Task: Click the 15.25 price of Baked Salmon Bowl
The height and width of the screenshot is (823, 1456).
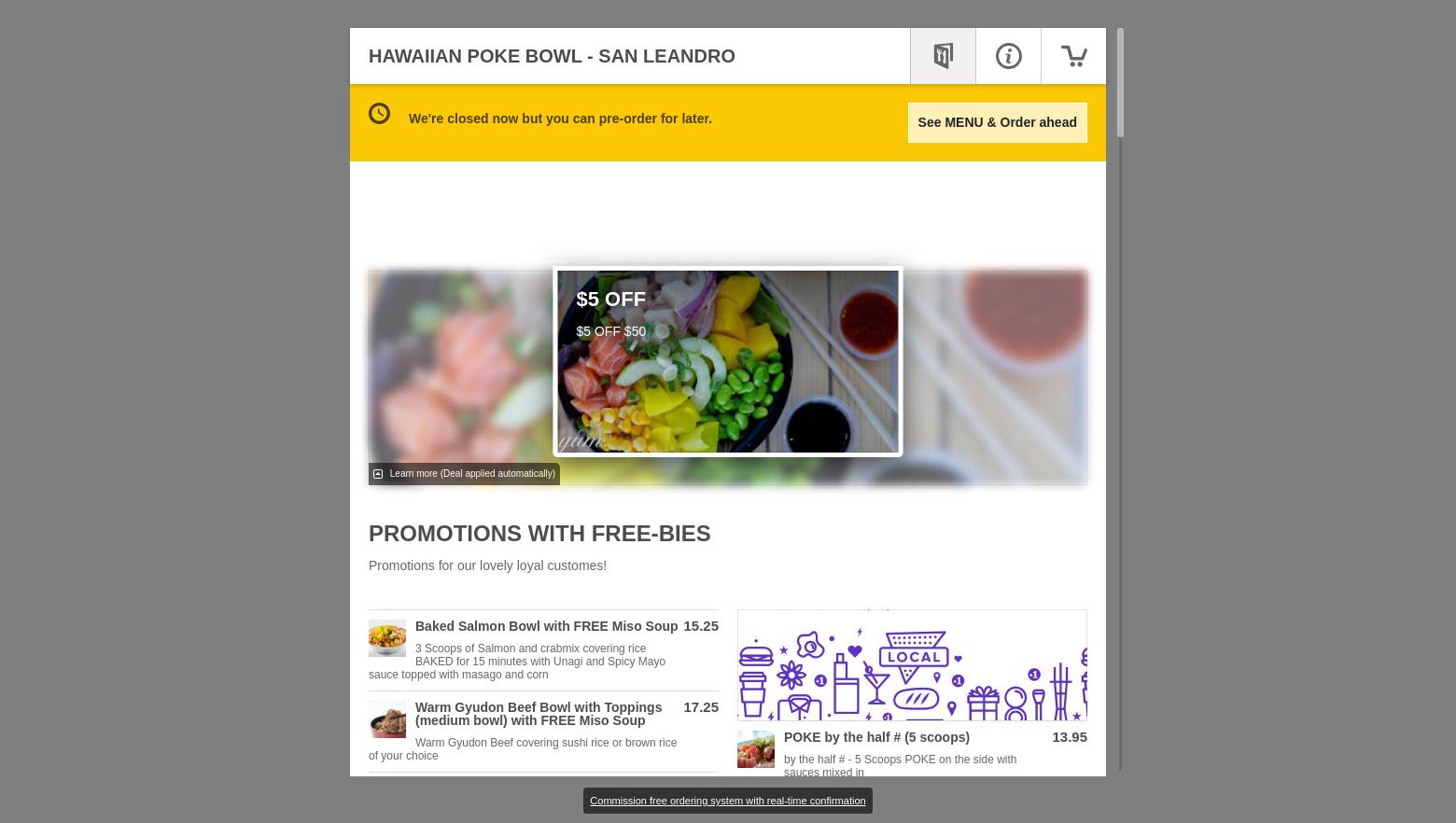Action: (x=701, y=626)
